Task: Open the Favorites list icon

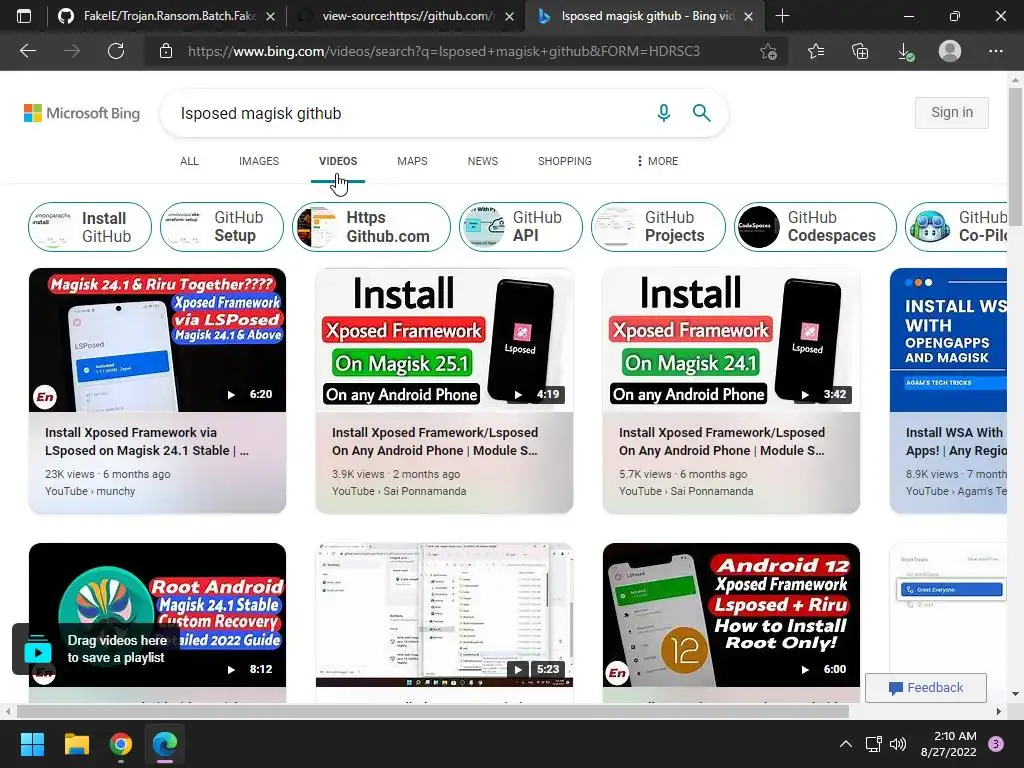Action: [816, 51]
